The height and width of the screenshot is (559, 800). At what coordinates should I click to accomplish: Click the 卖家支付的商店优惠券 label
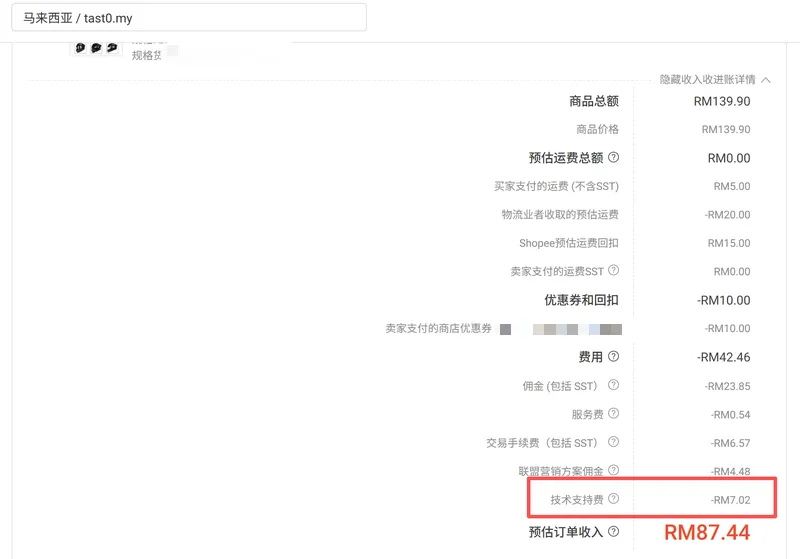[x=438, y=328]
